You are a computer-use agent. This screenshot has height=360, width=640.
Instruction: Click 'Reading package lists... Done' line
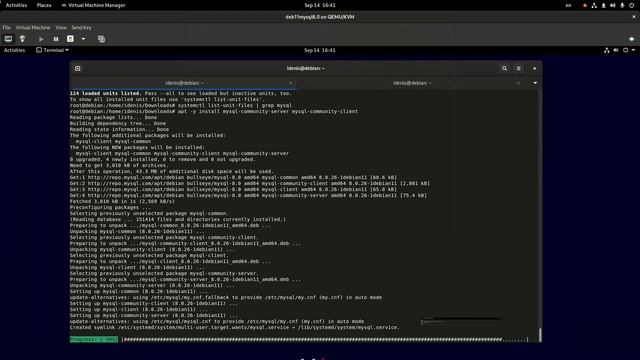coord(113,118)
